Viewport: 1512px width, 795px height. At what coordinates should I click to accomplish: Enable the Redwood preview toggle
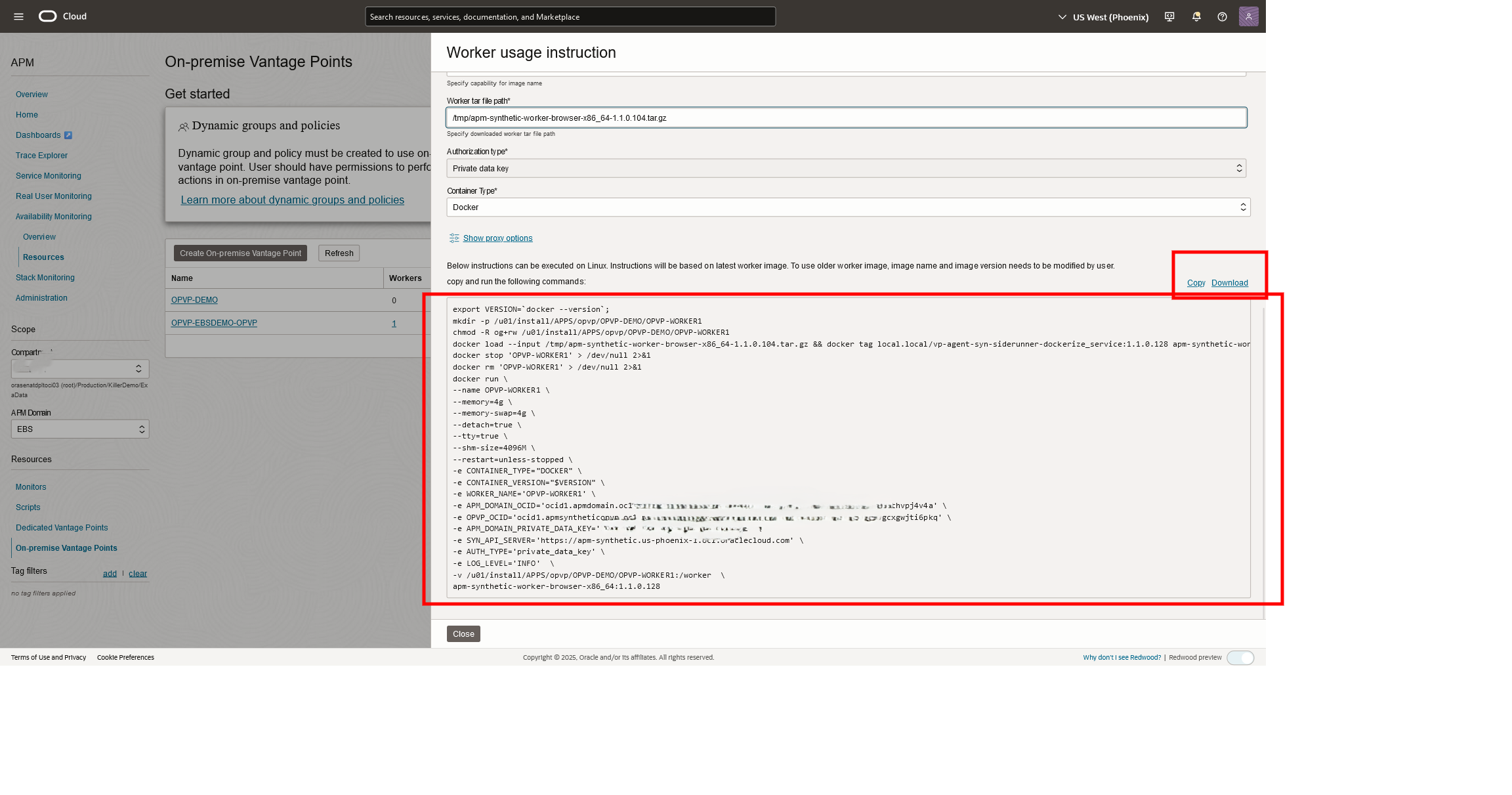click(x=1240, y=657)
